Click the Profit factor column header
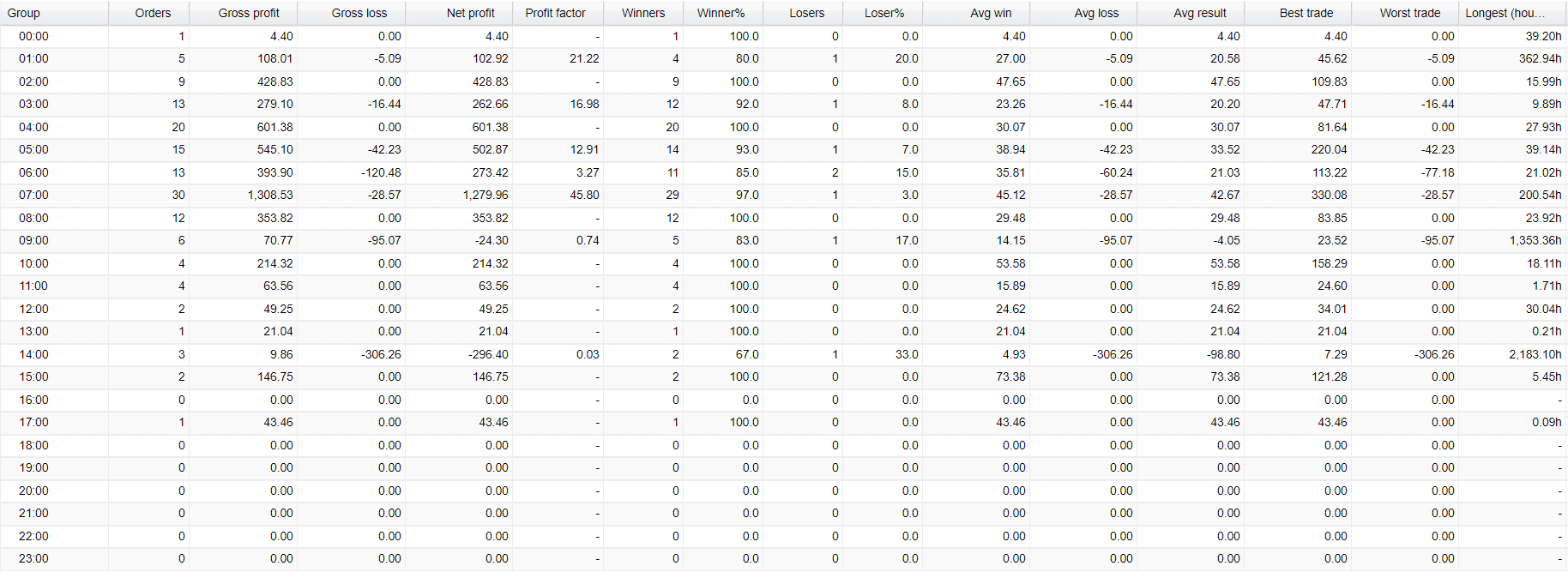This screenshot has width=1568, height=578. (x=558, y=13)
